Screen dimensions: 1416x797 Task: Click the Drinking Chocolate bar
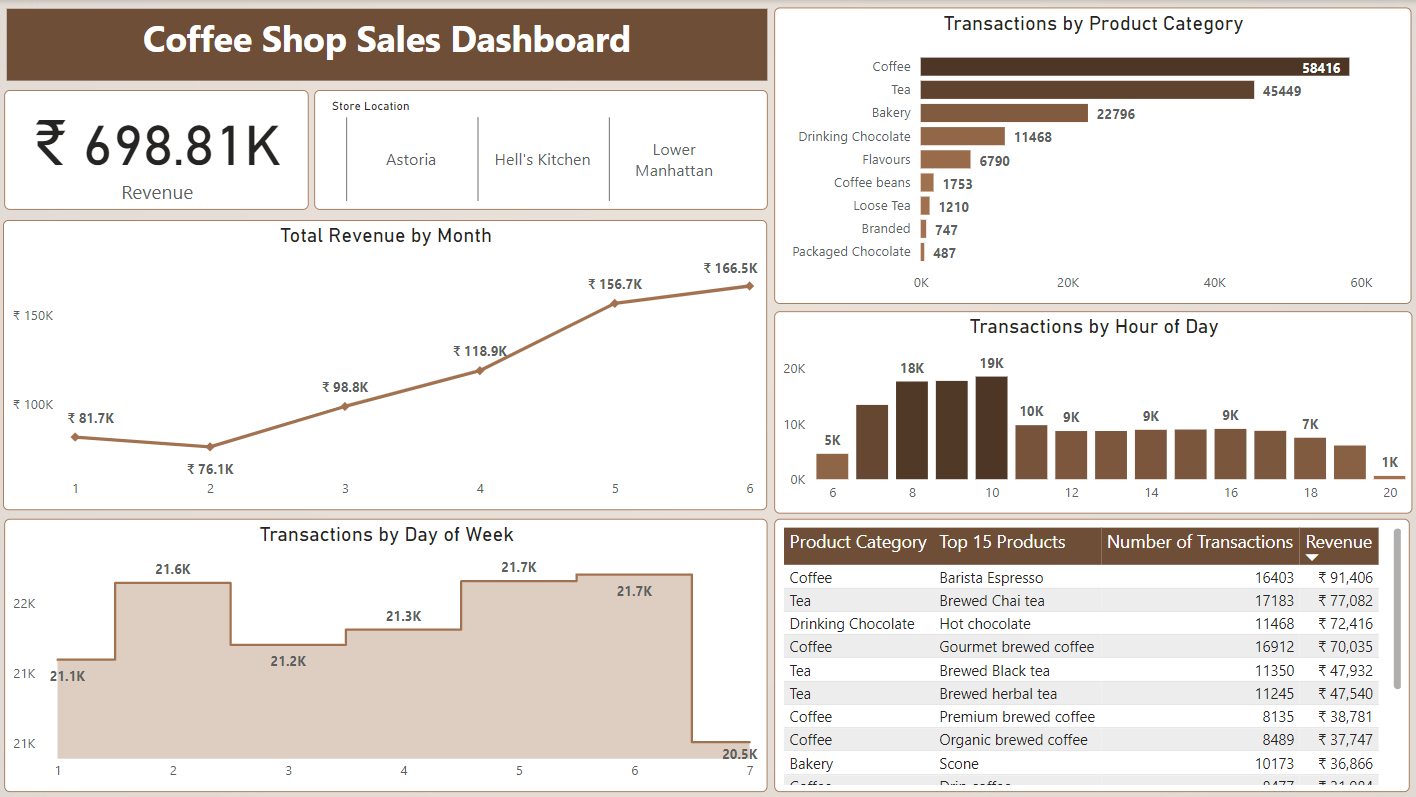click(x=962, y=136)
